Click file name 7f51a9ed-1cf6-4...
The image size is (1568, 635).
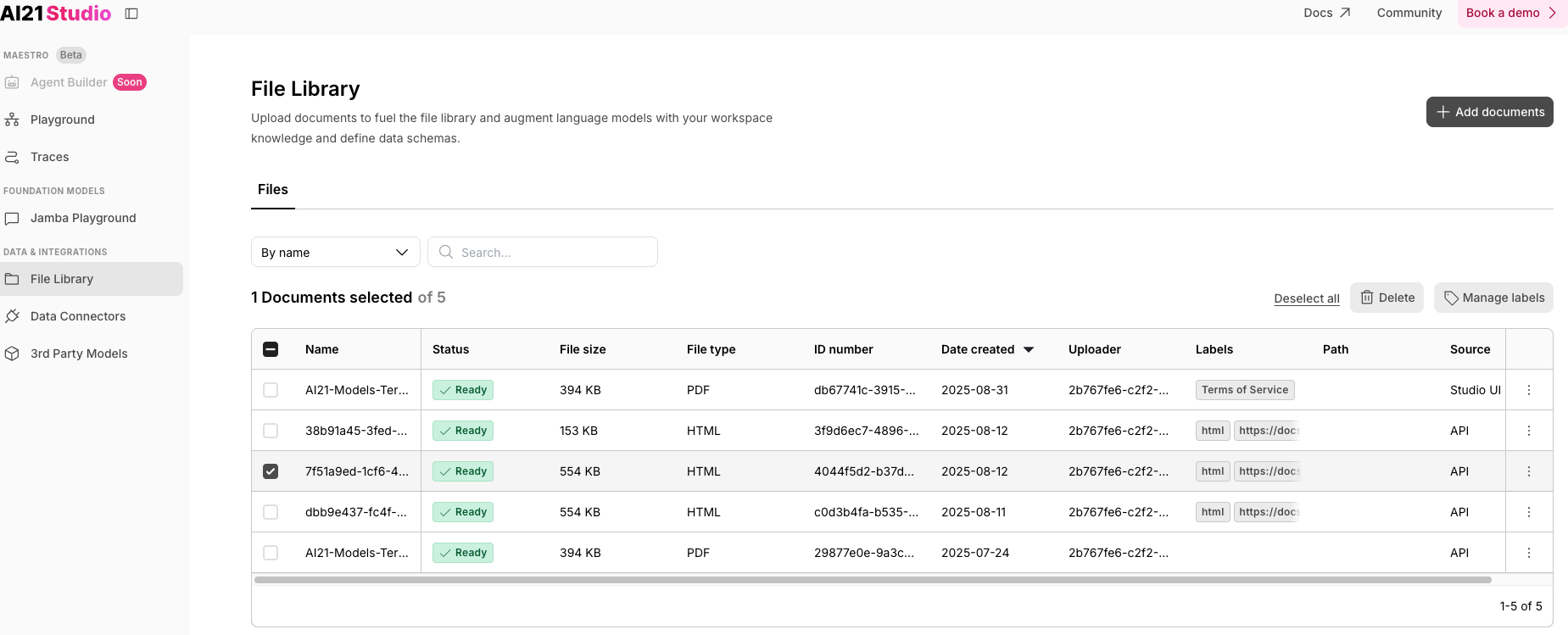(357, 471)
